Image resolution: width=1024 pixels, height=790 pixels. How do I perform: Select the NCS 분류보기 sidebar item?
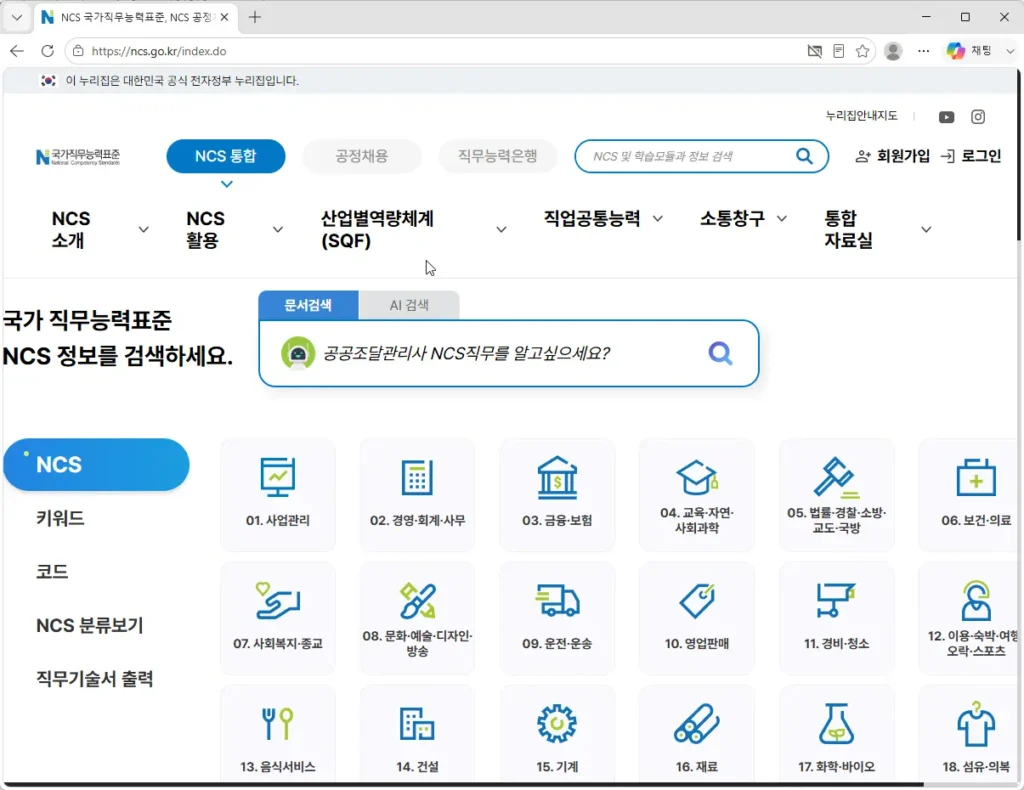[89, 625]
